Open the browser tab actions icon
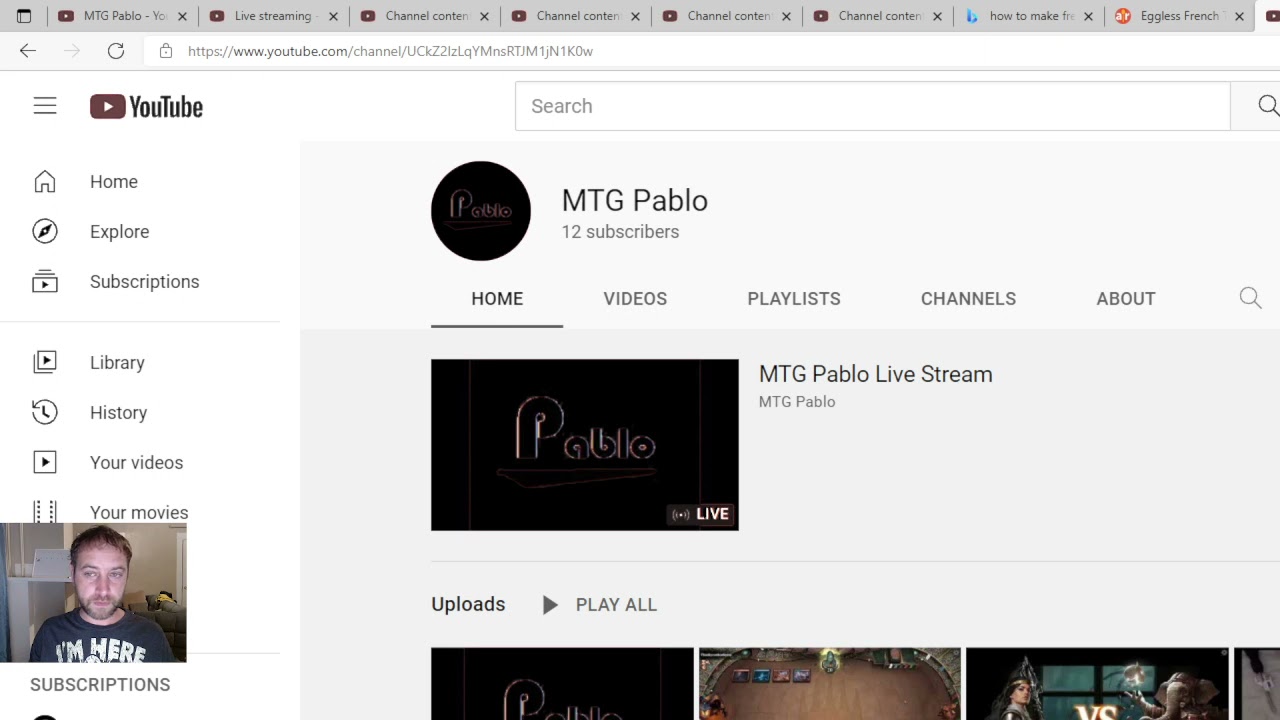 (24, 16)
